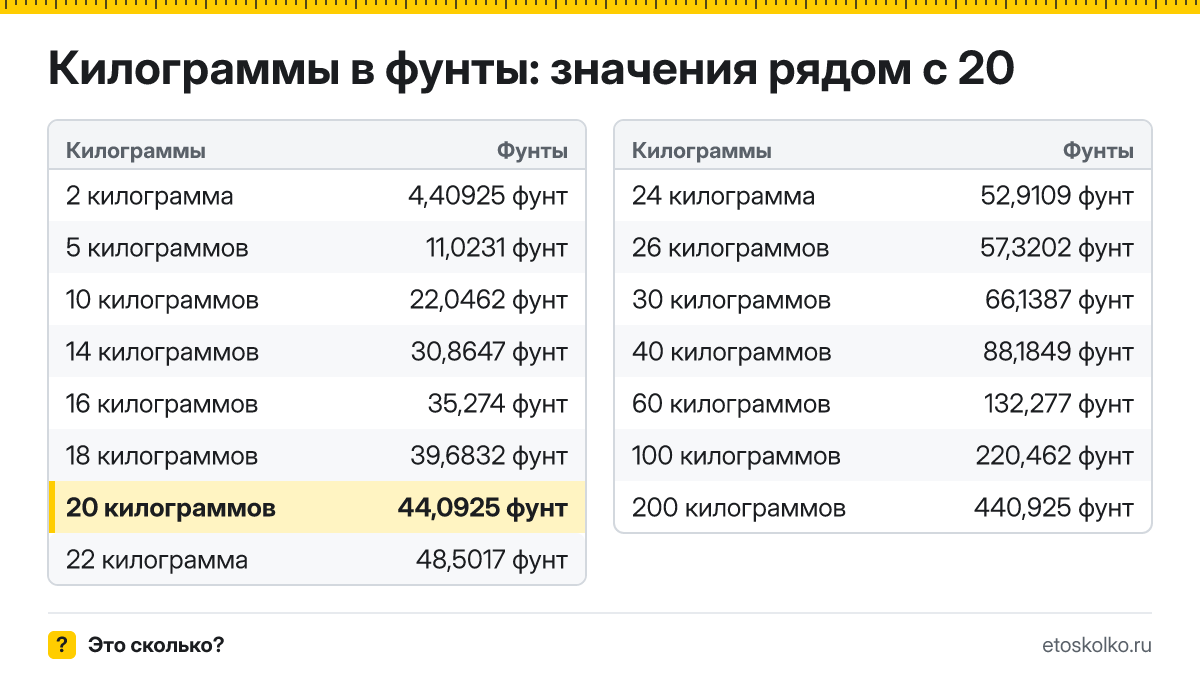This screenshot has width=1200, height=677.
Task: Click the value '57,3202 фунт'
Action: coord(1057,248)
